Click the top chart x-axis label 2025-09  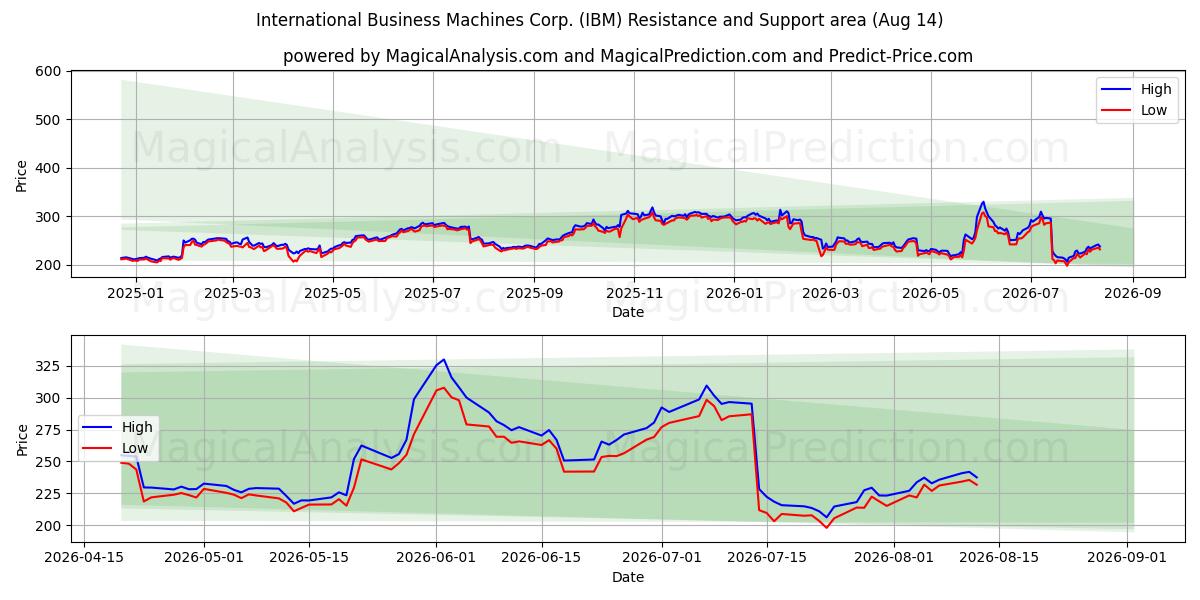point(534,294)
